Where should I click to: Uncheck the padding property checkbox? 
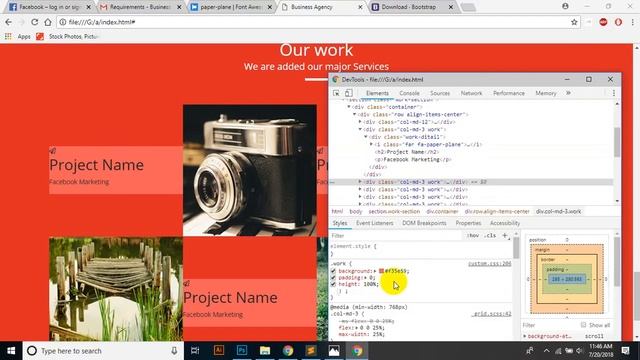333,278
